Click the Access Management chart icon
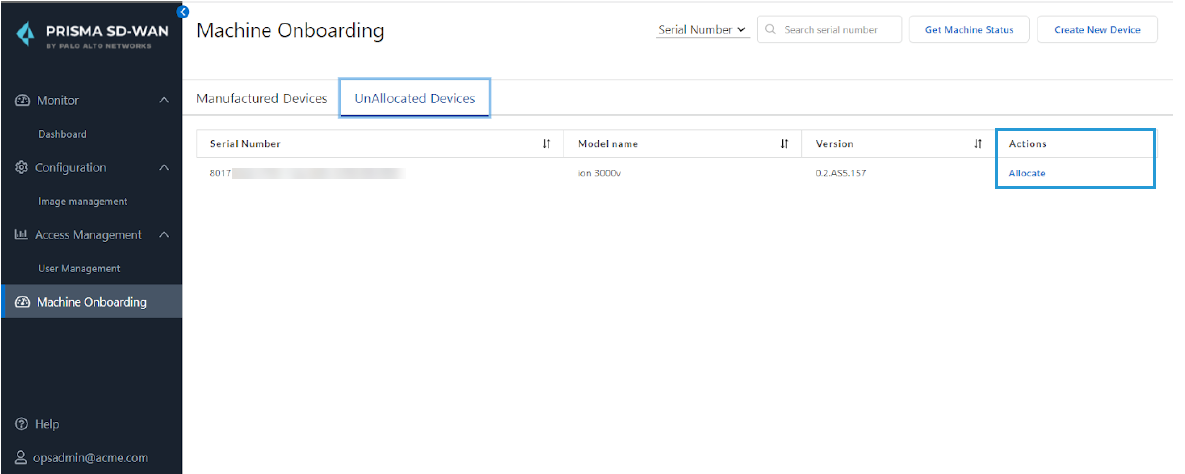 [21, 235]
